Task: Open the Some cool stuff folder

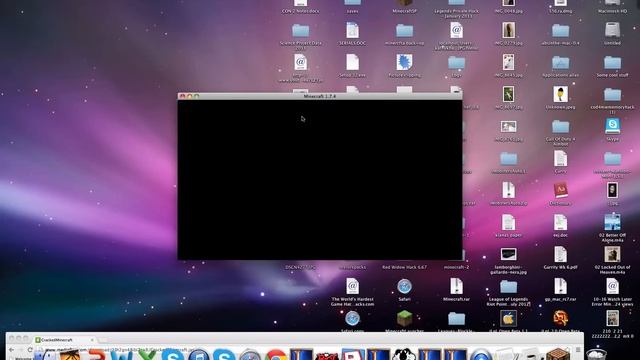Action: (612, 62)
